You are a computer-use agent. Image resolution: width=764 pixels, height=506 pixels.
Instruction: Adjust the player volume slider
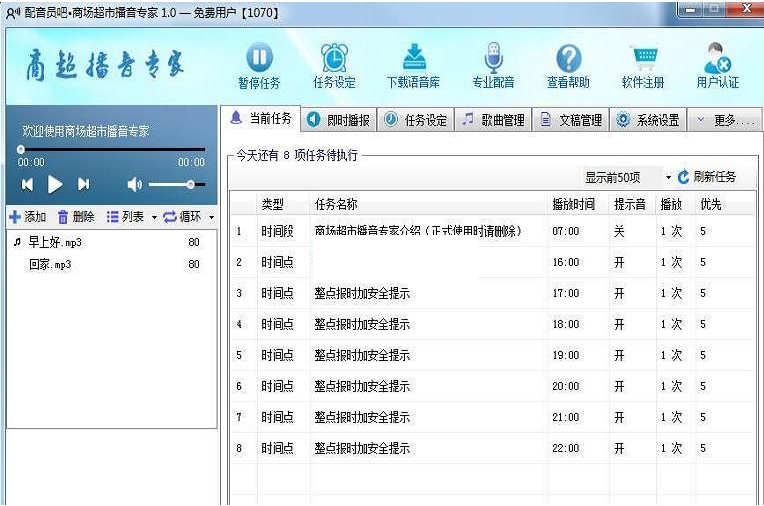pos(190,185)
